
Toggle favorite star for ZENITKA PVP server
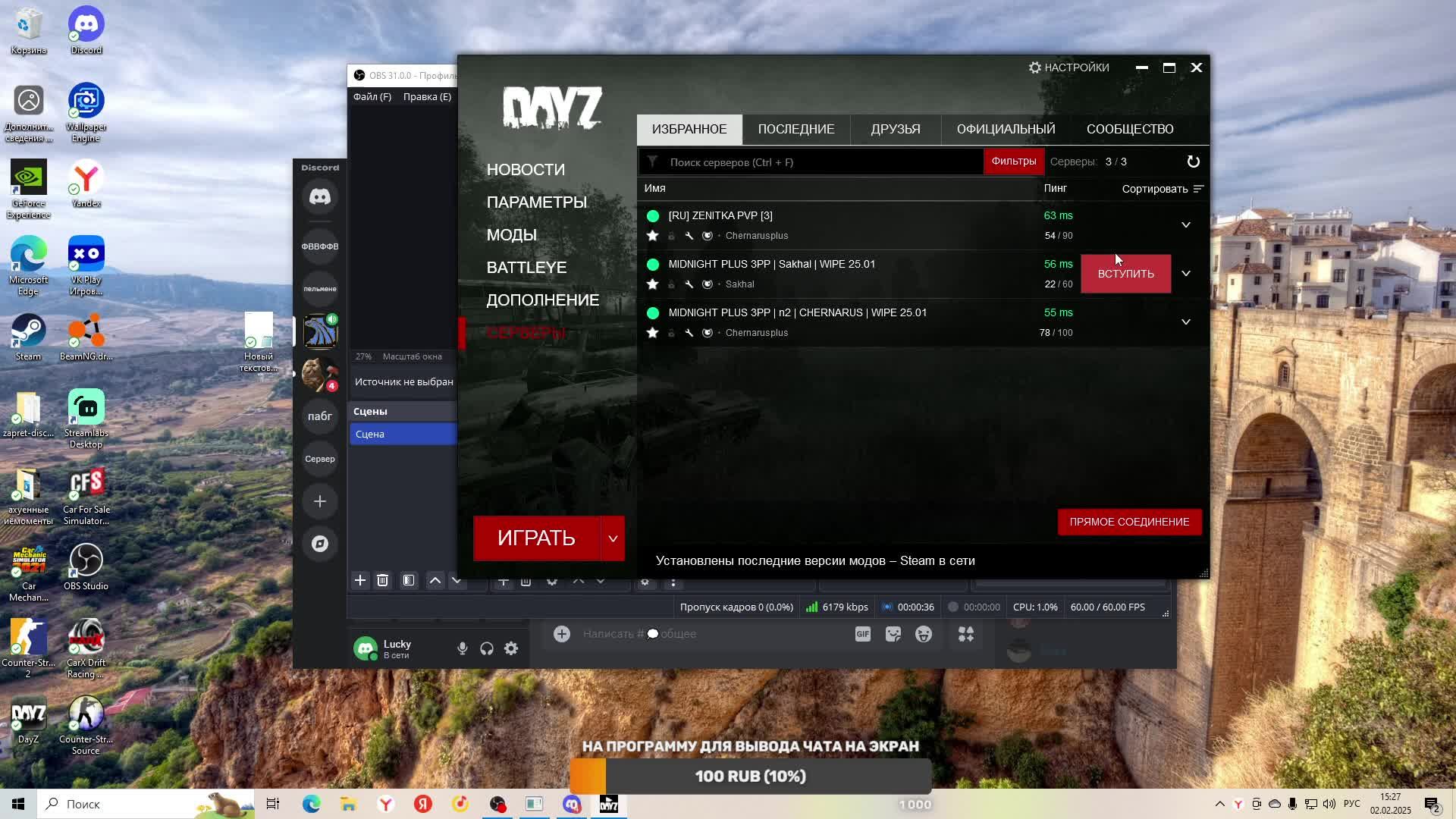652,236
